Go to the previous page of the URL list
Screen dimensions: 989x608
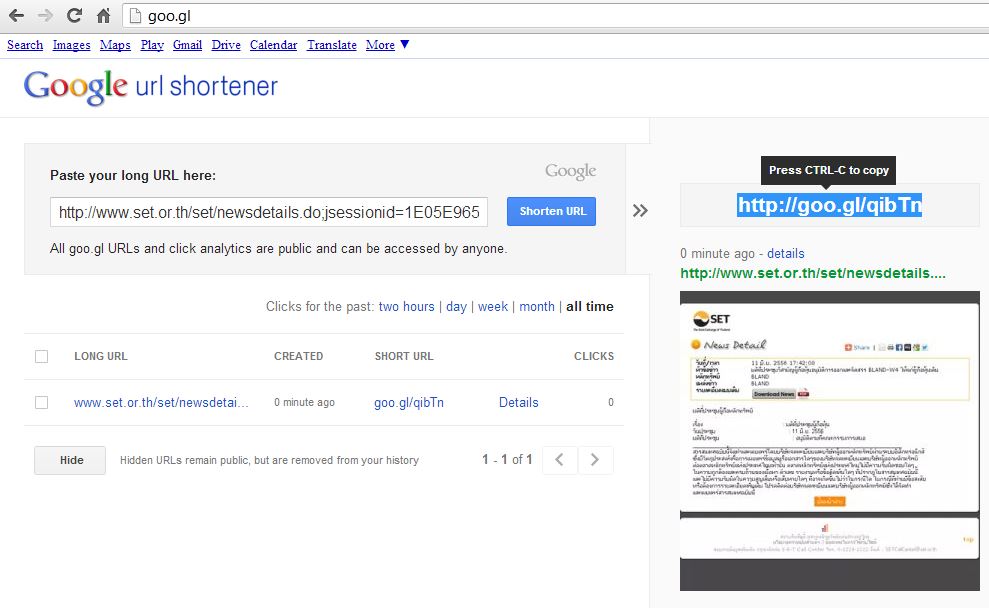click(559, 460)
